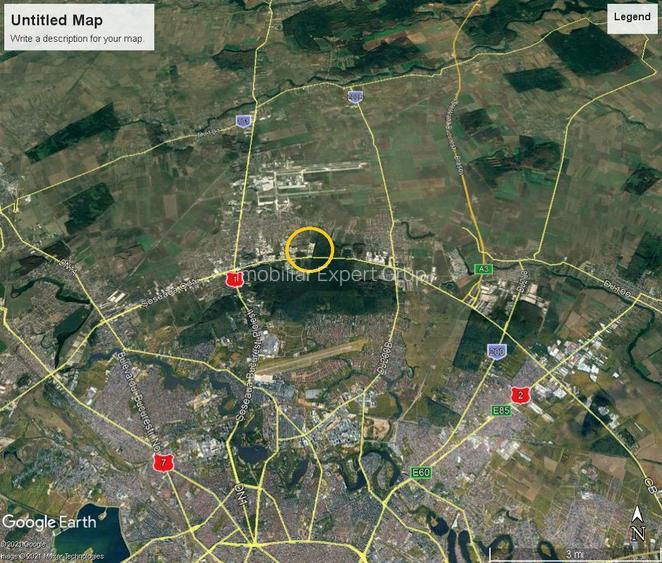Image resolution: width=662 pixels, height=563 pixels.
Task: Click the red route 1 shield
Action: click(x=235, y=278)
